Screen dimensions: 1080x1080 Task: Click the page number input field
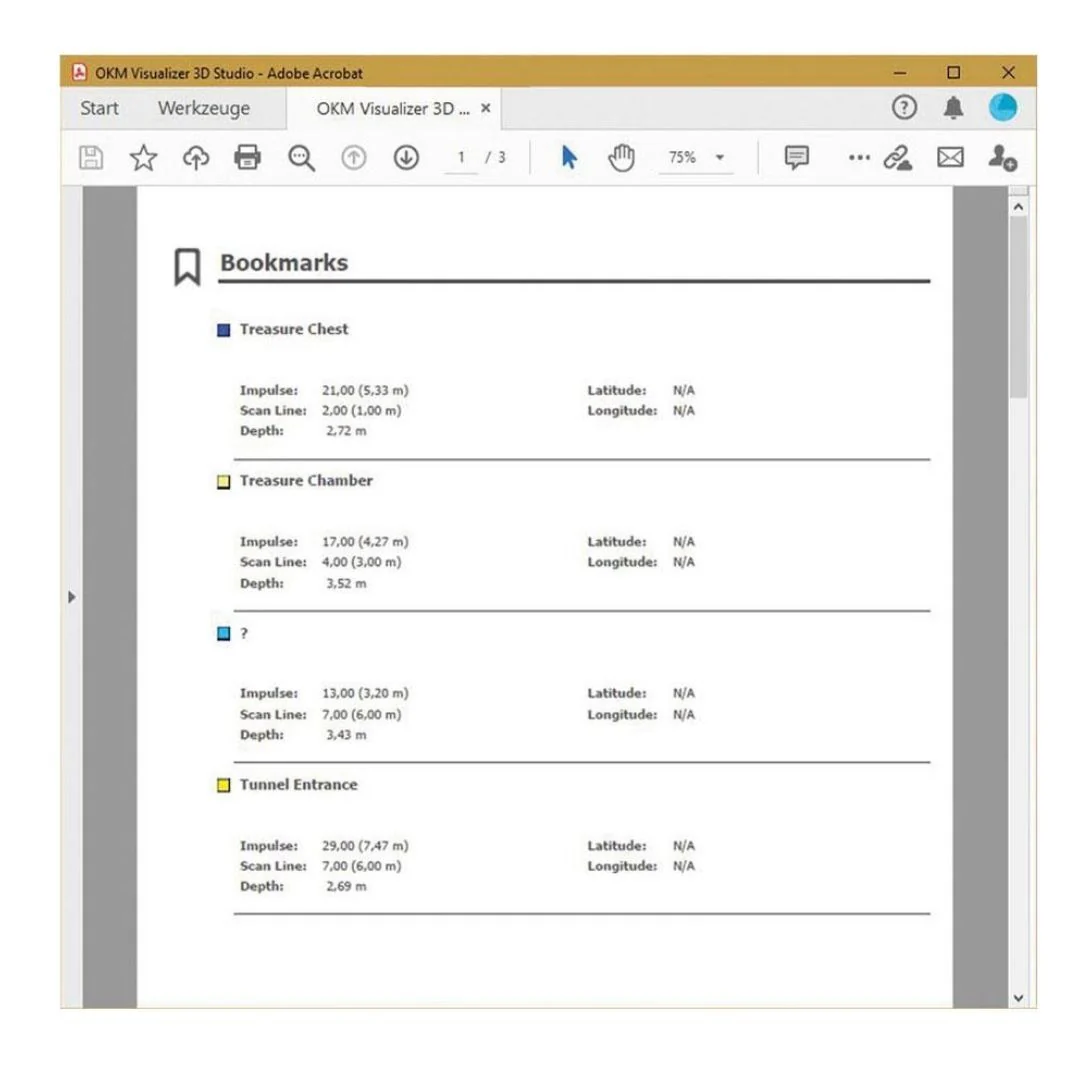461,158
